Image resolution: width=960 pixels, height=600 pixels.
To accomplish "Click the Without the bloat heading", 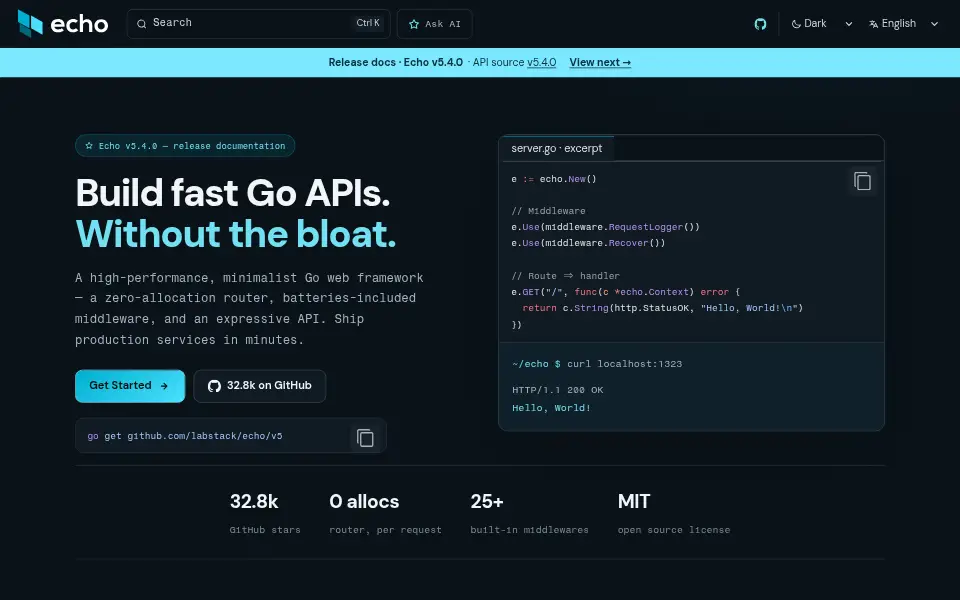I will pos(236,234).
